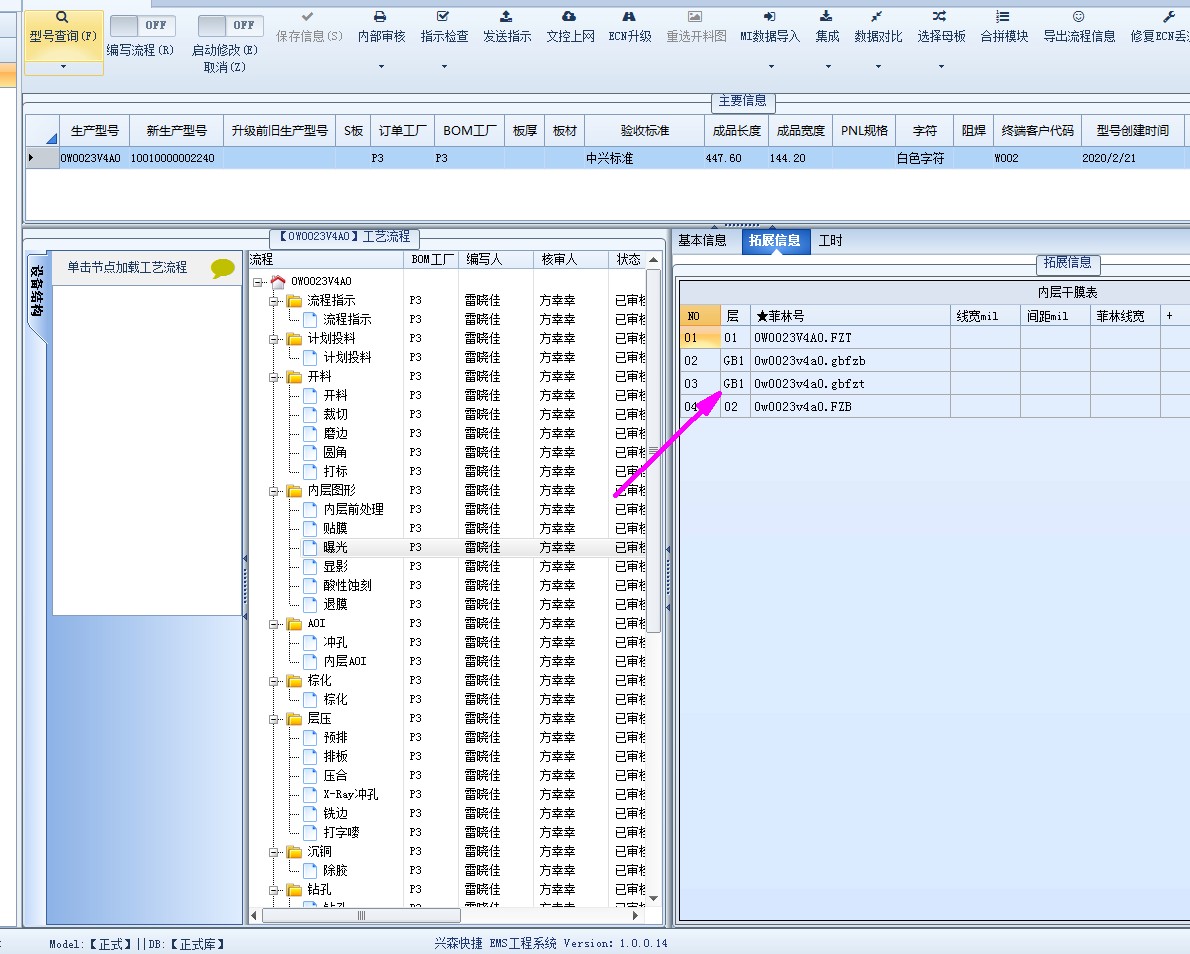1190x954 pixels.
Task: Click film number 0W0023V4A0.FZT cell
Action: pos(850,338)
